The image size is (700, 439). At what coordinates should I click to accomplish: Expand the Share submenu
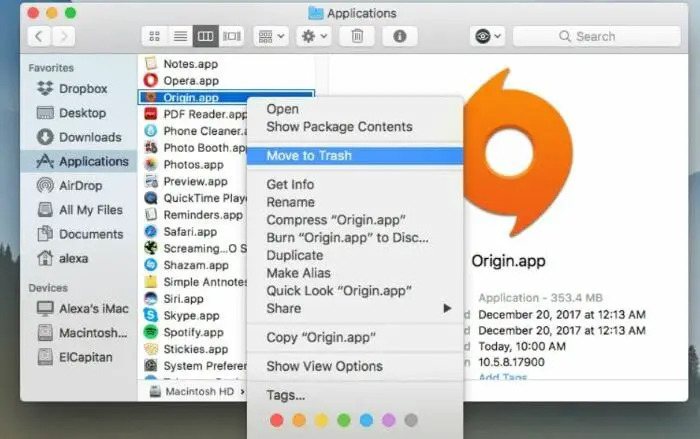(355, 308)
